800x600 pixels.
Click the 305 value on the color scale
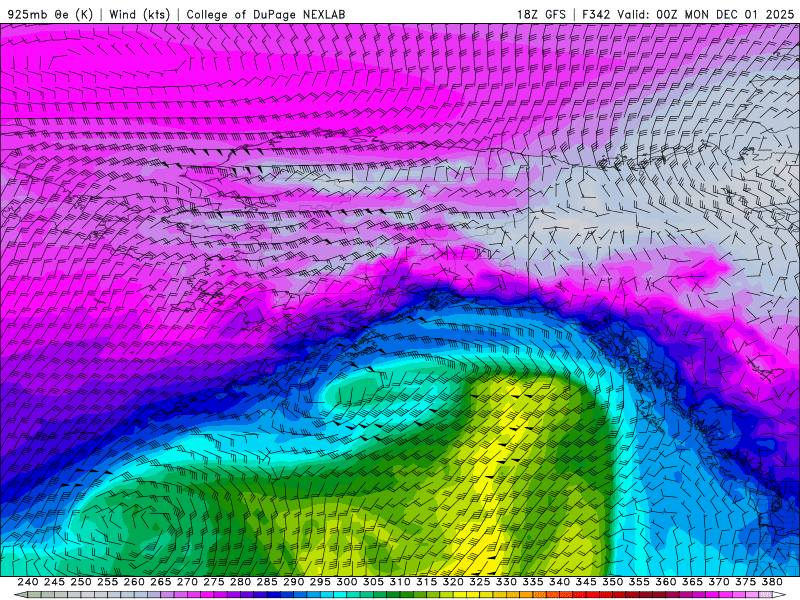coord(373,582)
